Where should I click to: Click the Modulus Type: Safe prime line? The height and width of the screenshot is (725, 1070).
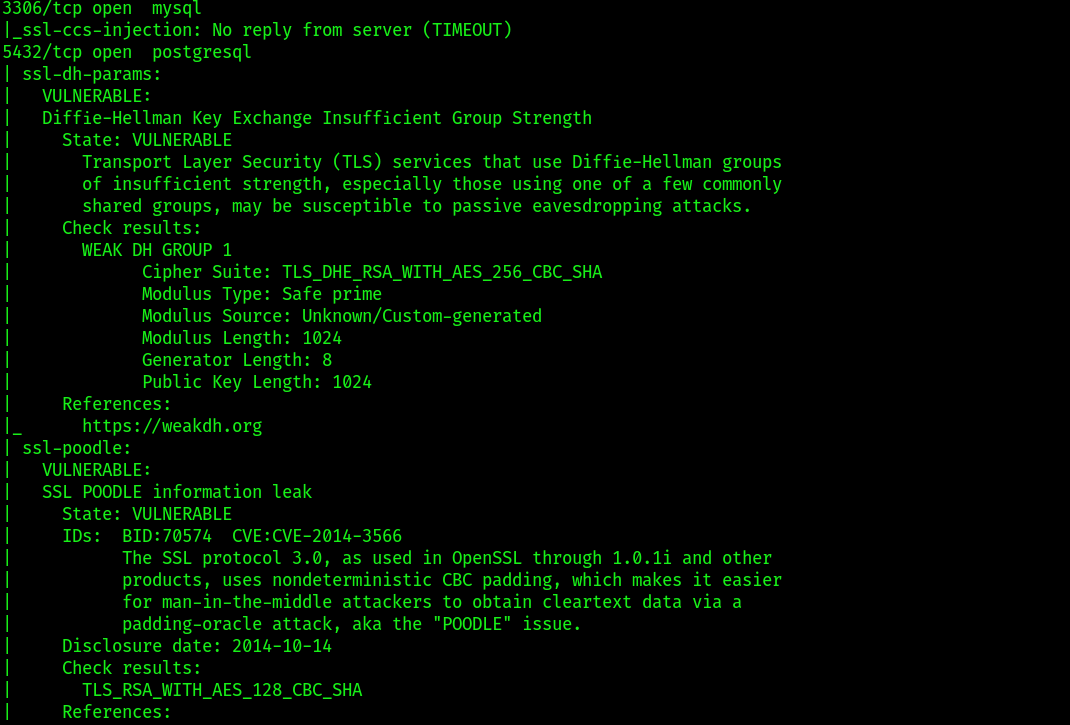point(262,294)
